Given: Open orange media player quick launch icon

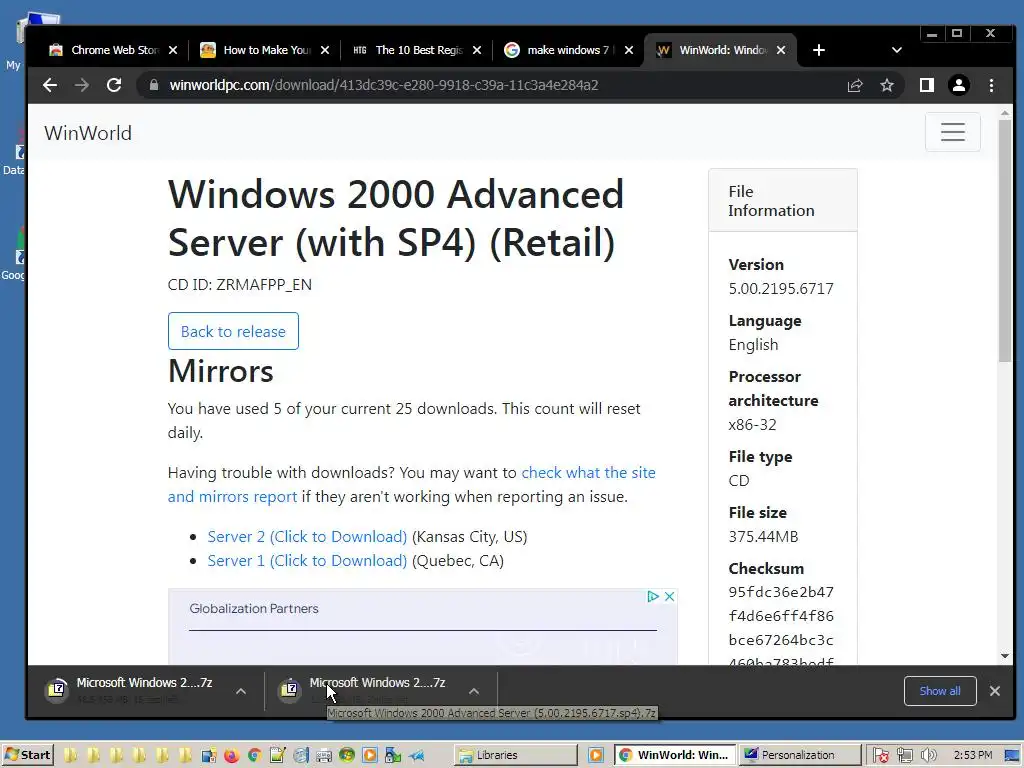Looking at the screenshot, I should click(x=370, y=756).
